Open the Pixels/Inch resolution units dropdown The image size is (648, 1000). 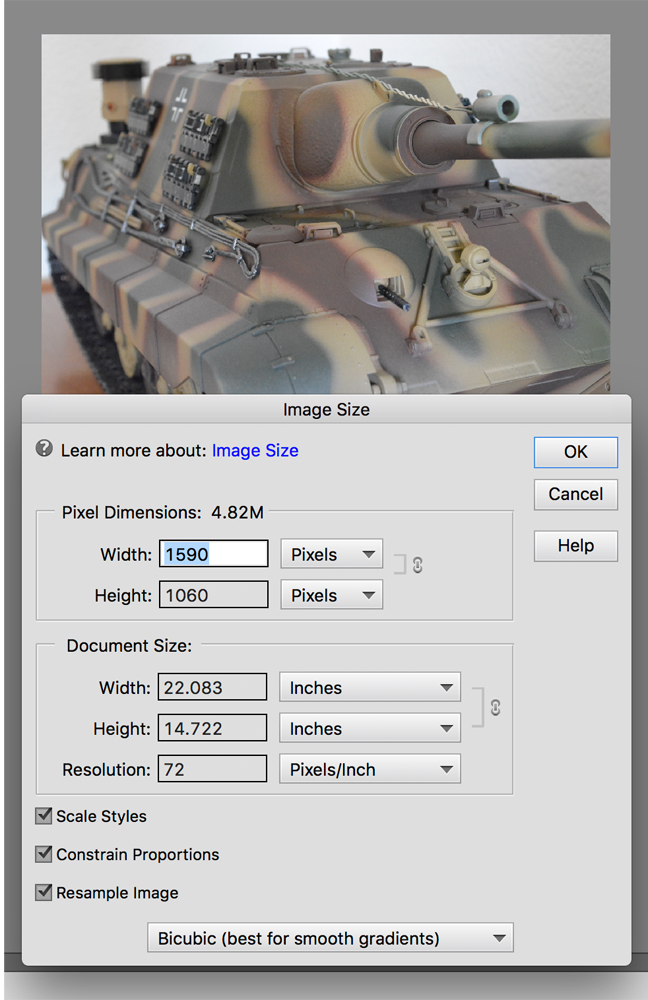pos(369,769)
